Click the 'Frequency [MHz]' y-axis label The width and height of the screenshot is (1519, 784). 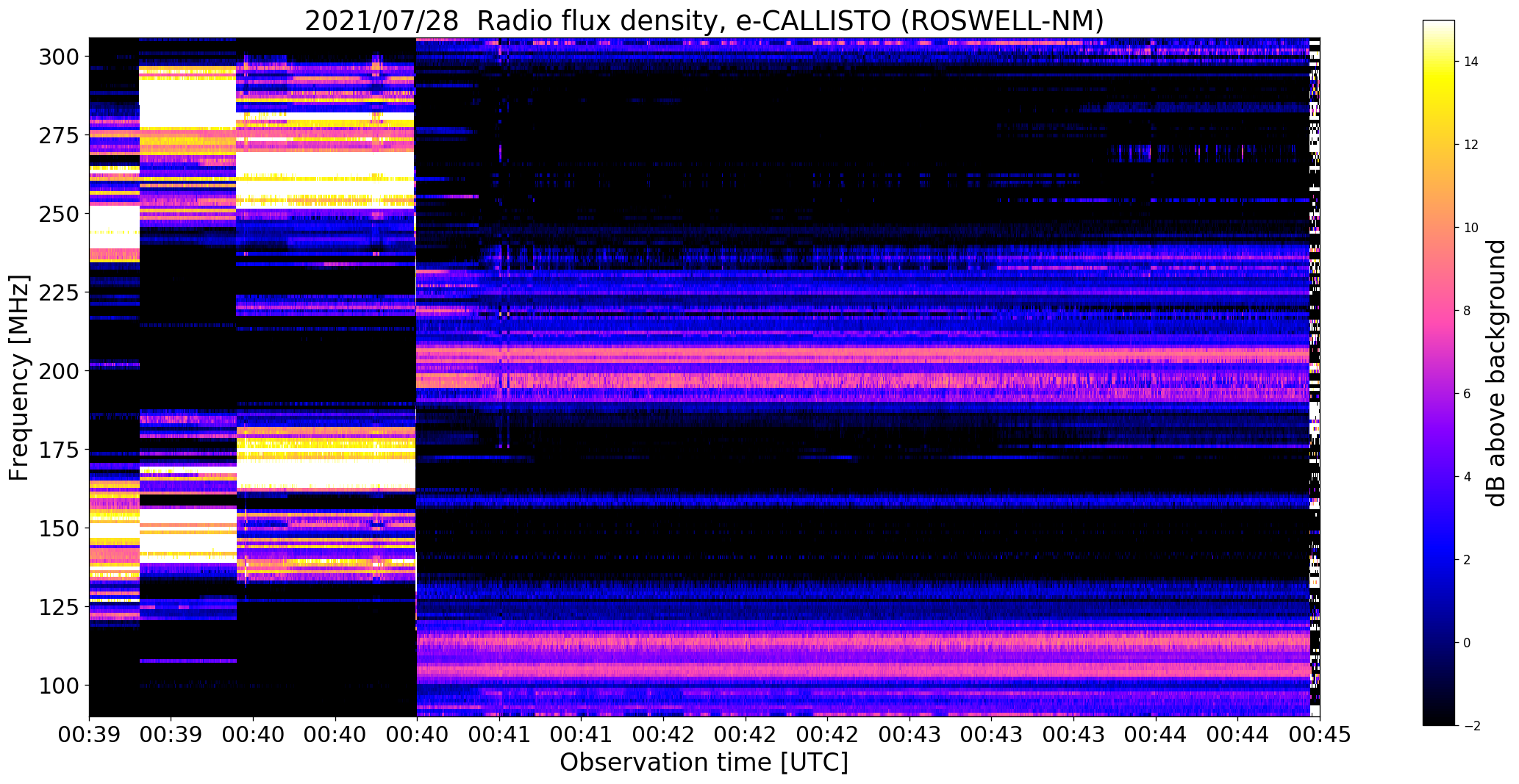coord(19,378)
